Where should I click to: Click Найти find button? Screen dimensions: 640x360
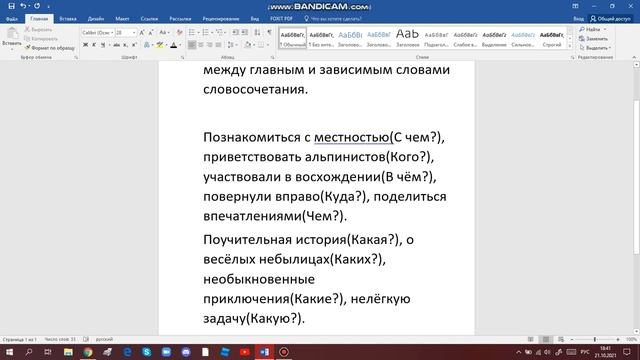tap(593, 29)
